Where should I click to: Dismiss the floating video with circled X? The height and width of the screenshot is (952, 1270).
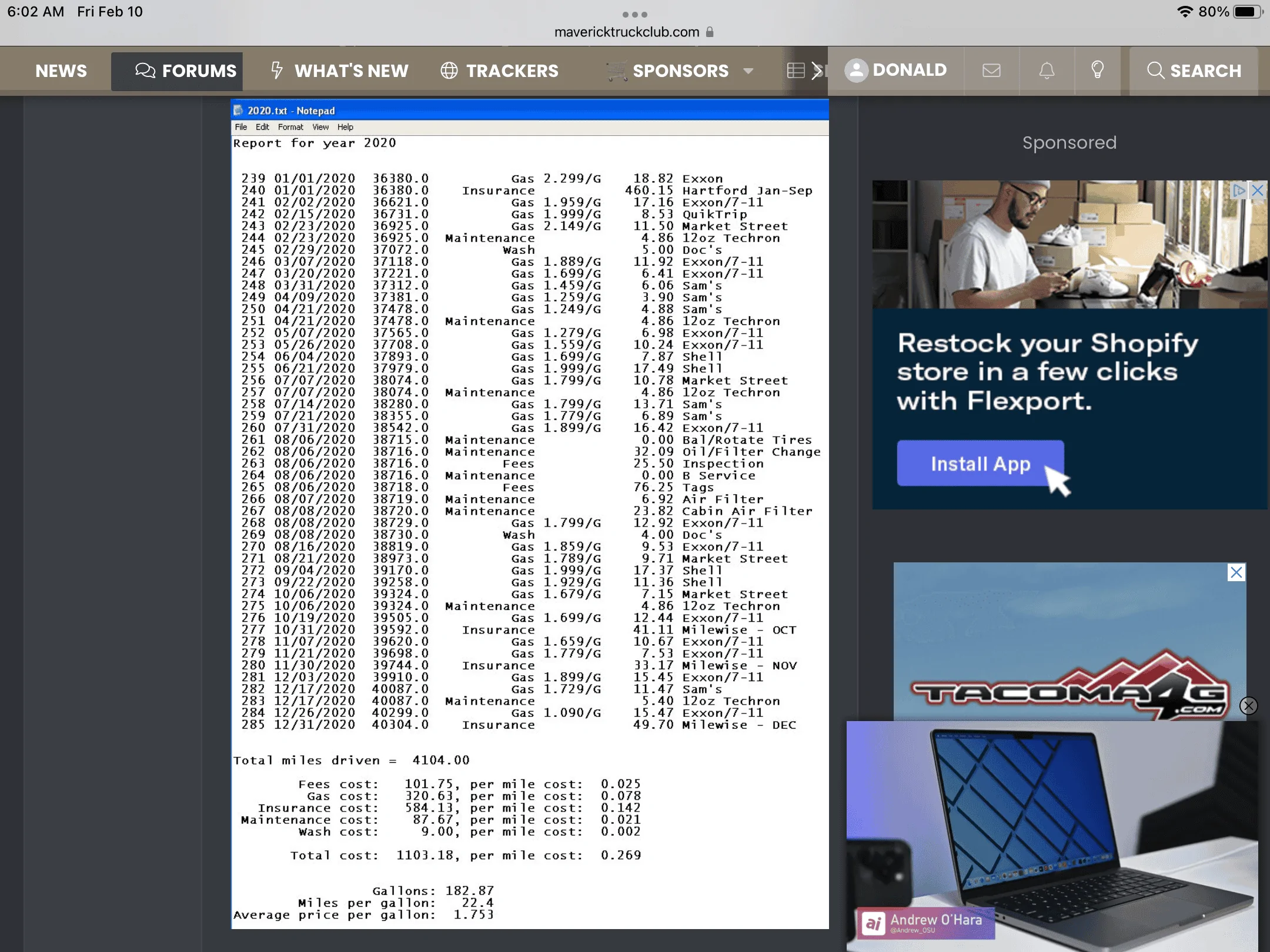point(1248,705)
